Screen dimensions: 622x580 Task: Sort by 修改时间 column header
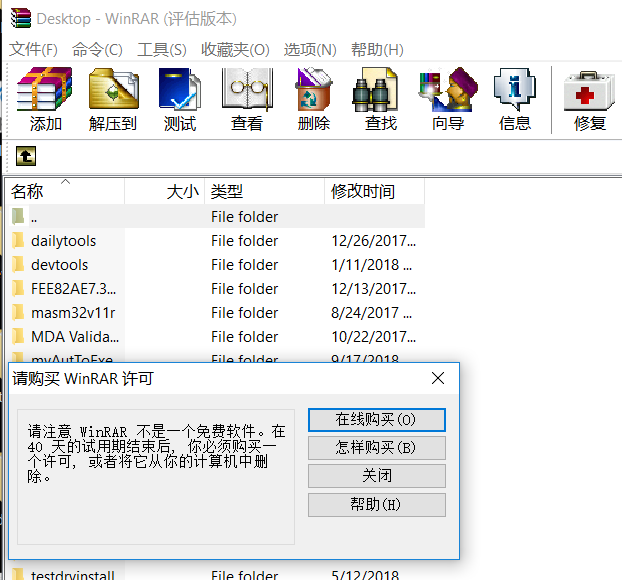pyautogui.click(x=375, y=191)
